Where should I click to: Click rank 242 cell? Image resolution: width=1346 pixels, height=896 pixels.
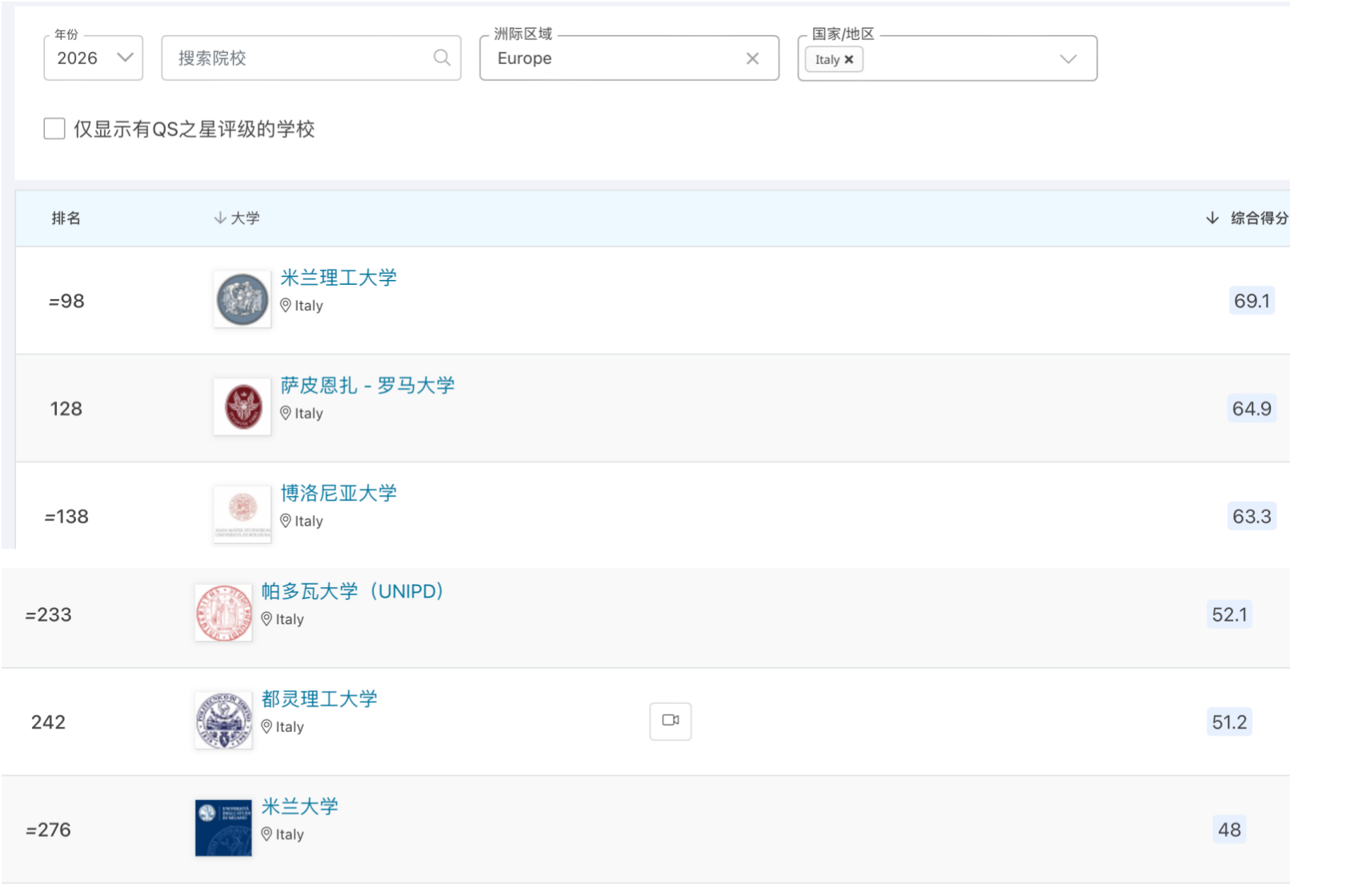point(48,722)
